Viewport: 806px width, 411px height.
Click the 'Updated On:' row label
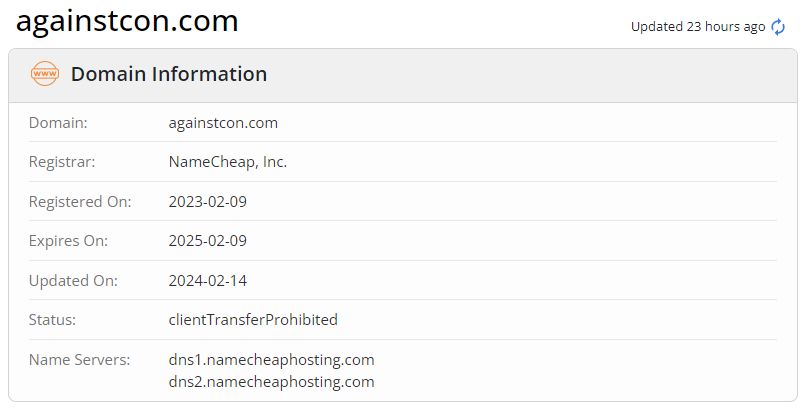tap(73, 280)
